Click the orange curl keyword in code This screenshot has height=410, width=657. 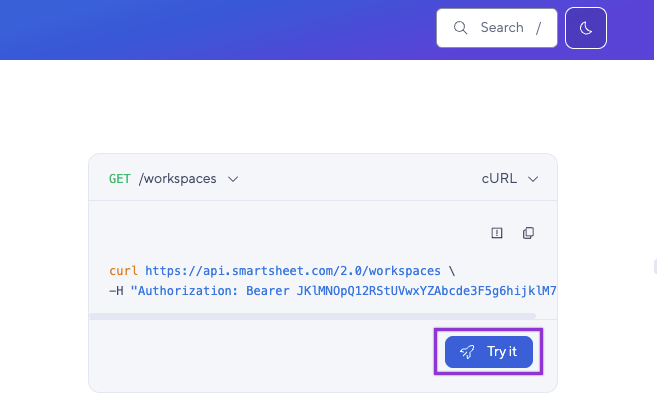pyautogui.click(x=124, y=271)
